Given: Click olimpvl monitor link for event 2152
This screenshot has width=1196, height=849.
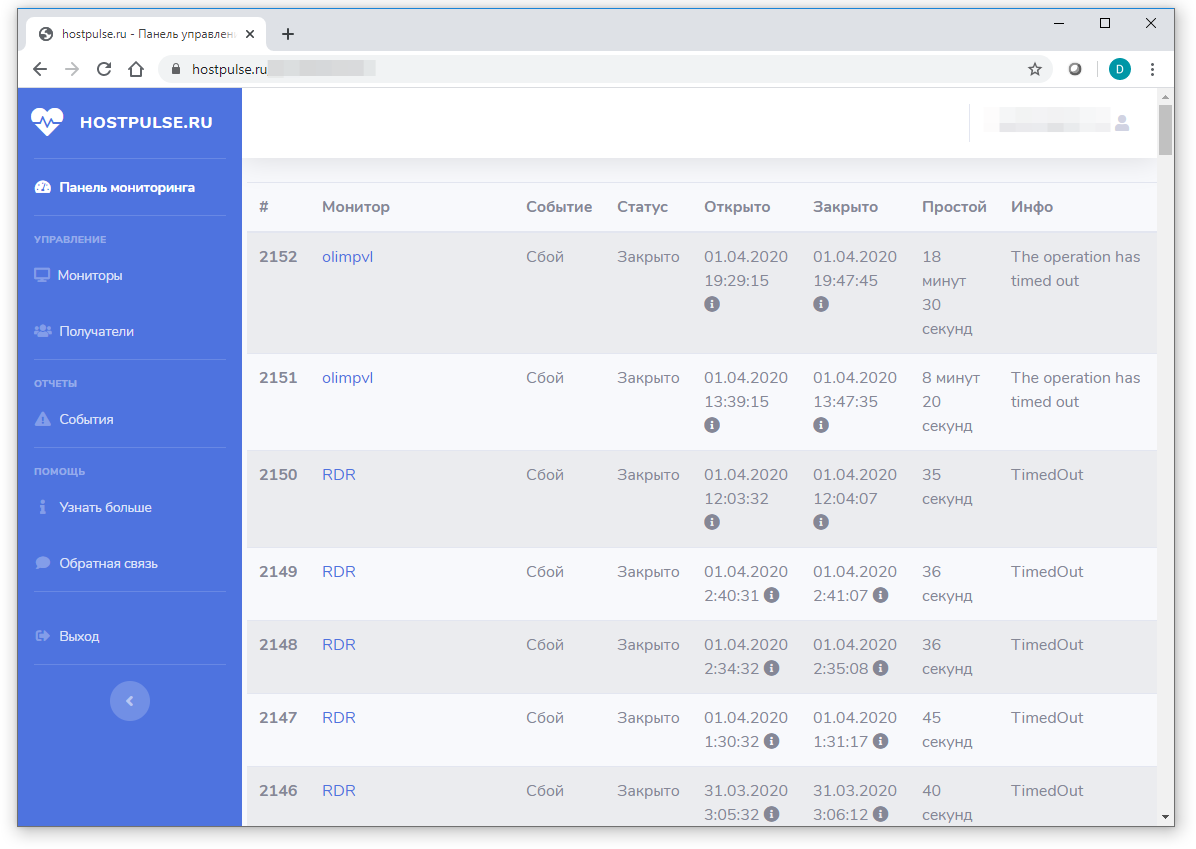Looking at the screenshot, I should coord(347,257).
